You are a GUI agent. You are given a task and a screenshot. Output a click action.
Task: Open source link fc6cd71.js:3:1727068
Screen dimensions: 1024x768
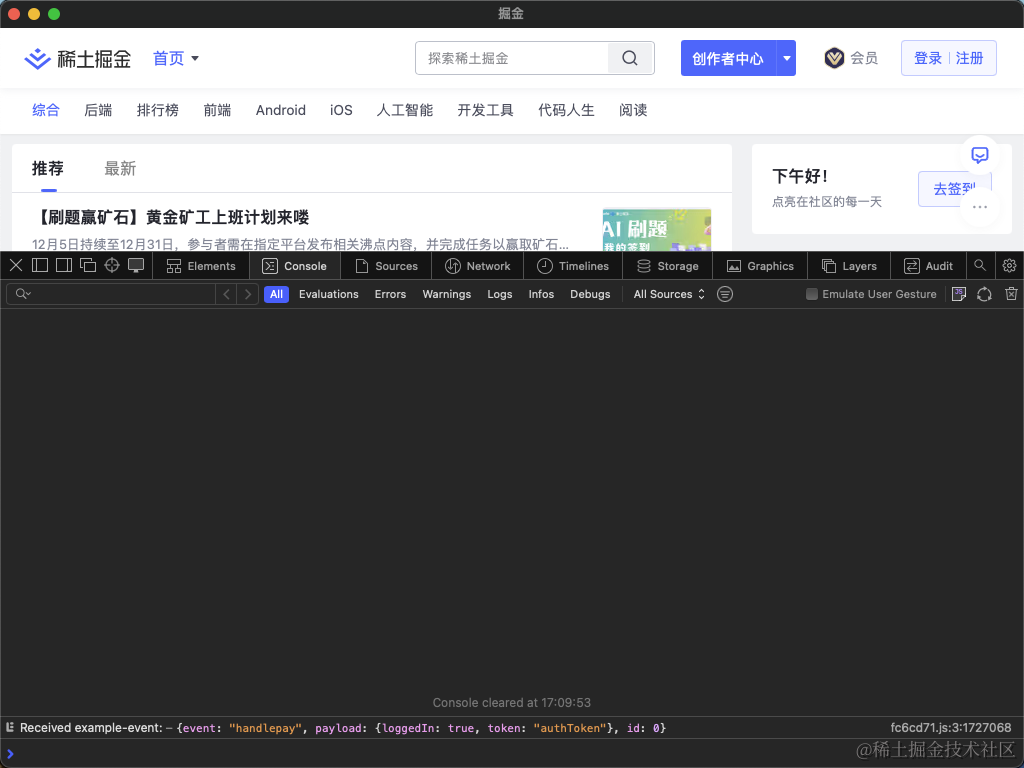tap(950, 728)
